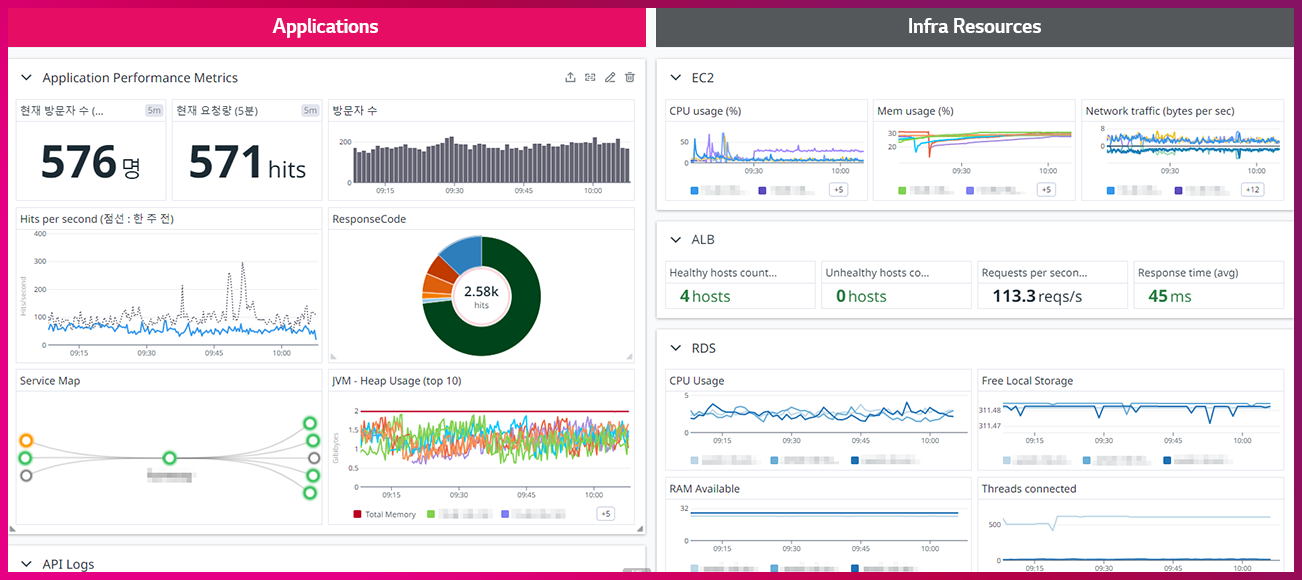Expand the API Logs section
Screen dimensions: 1302x580
click(x=27, y=564)
